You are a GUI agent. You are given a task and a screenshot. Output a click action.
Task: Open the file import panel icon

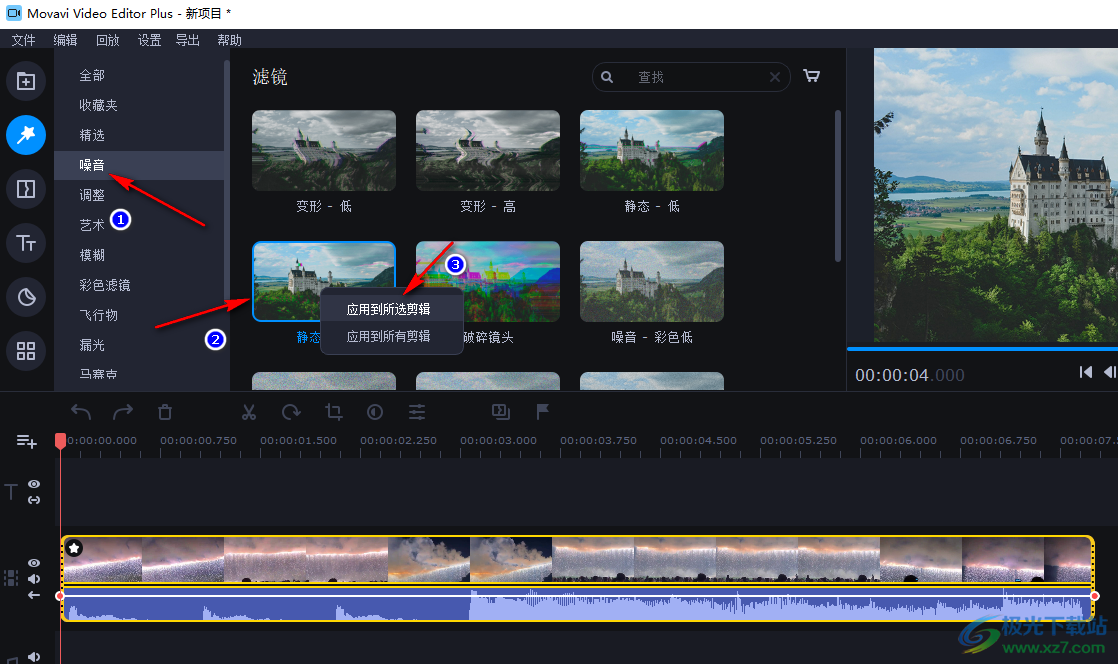pos(26,81)
